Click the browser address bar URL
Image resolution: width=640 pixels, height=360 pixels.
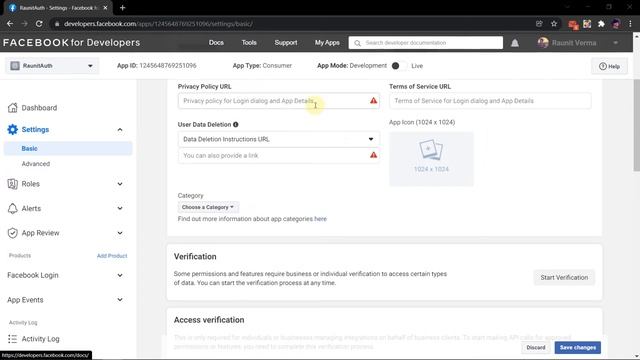pyautogui.click(x=158, y=24)
